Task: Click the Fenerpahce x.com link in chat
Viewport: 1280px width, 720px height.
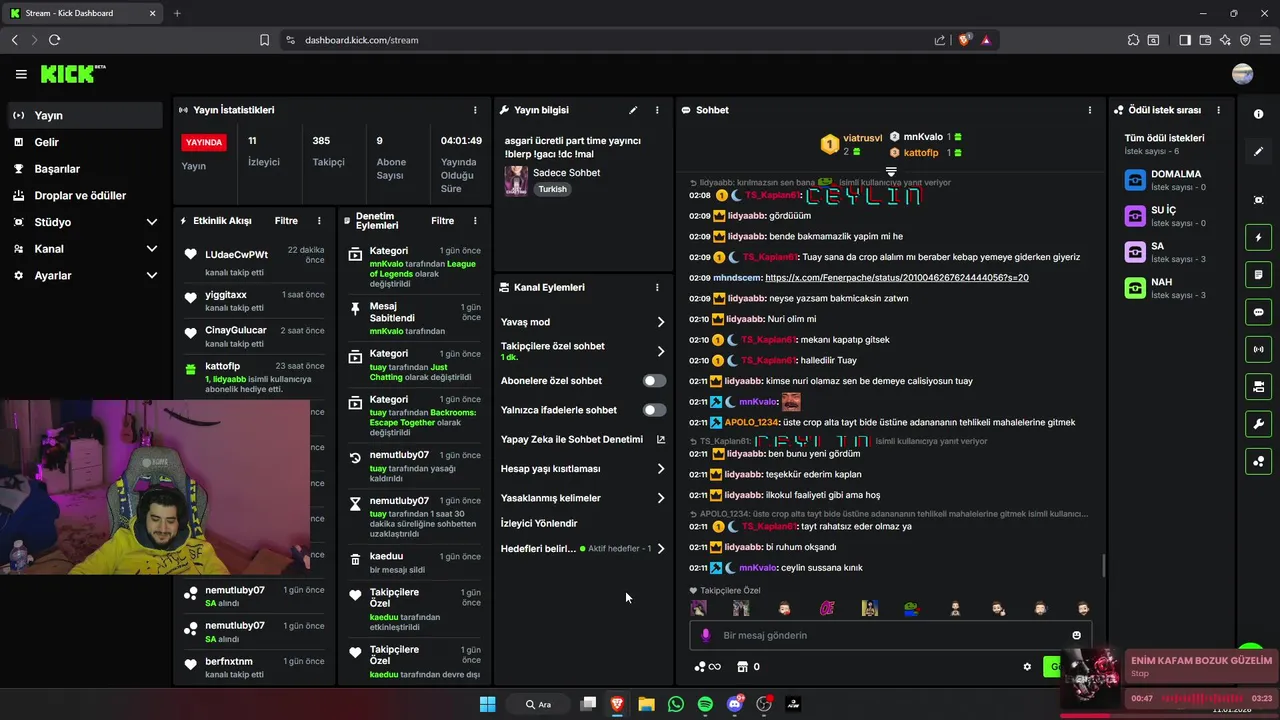Action: click(897, 277)
